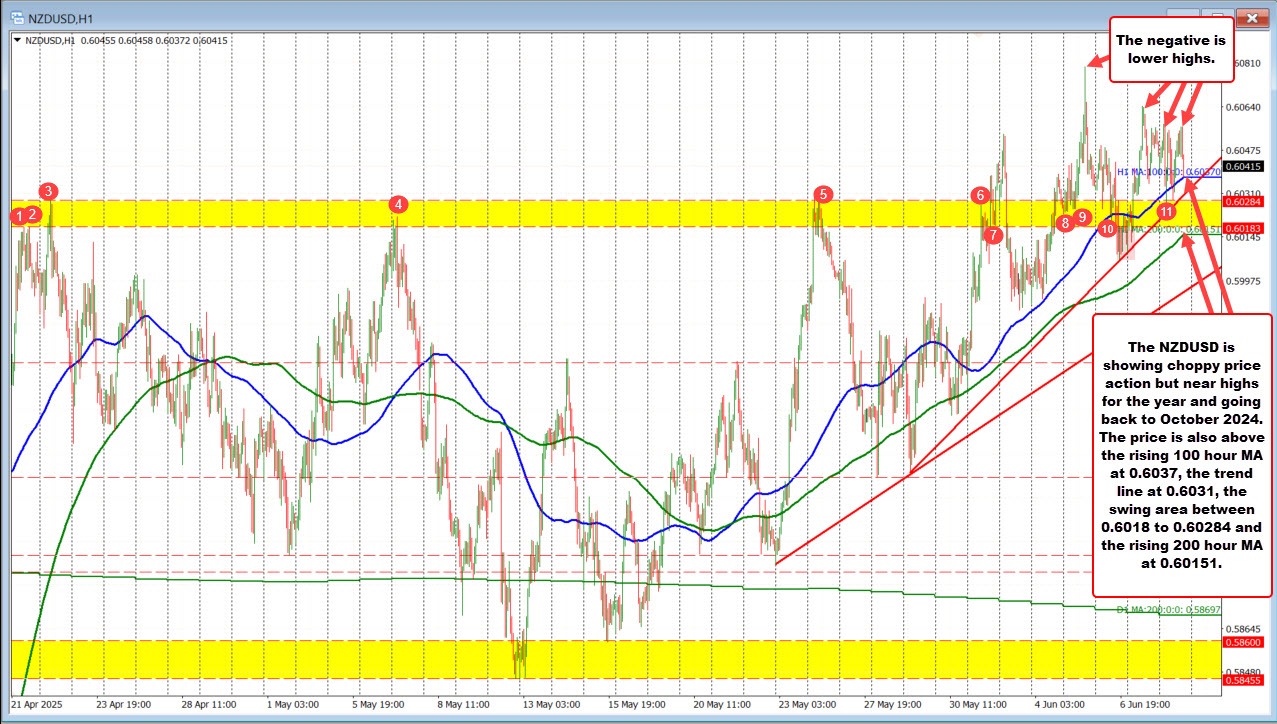Click red circle marker number 7
The image size is (1277, 724).
(993, 235)
